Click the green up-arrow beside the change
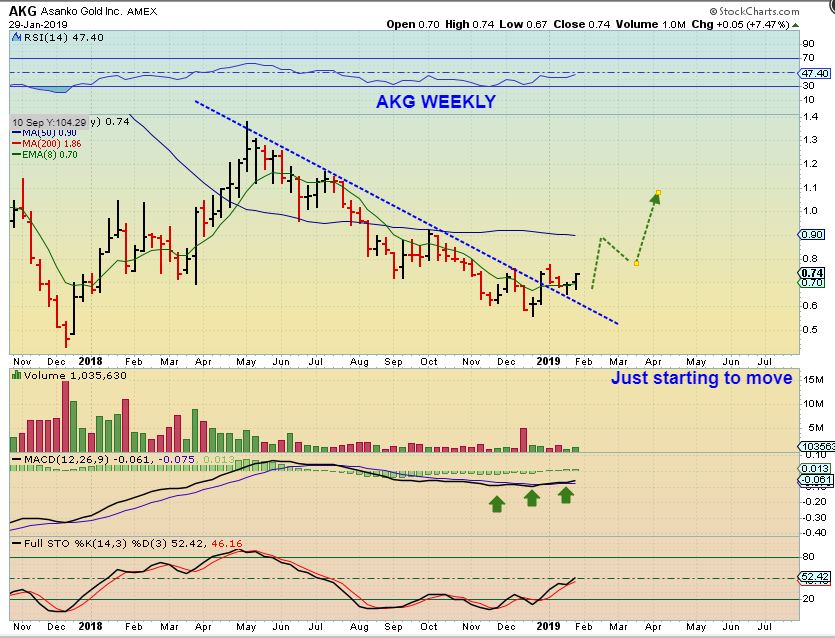This screenshot has height=638, width=835. (796, 25)
